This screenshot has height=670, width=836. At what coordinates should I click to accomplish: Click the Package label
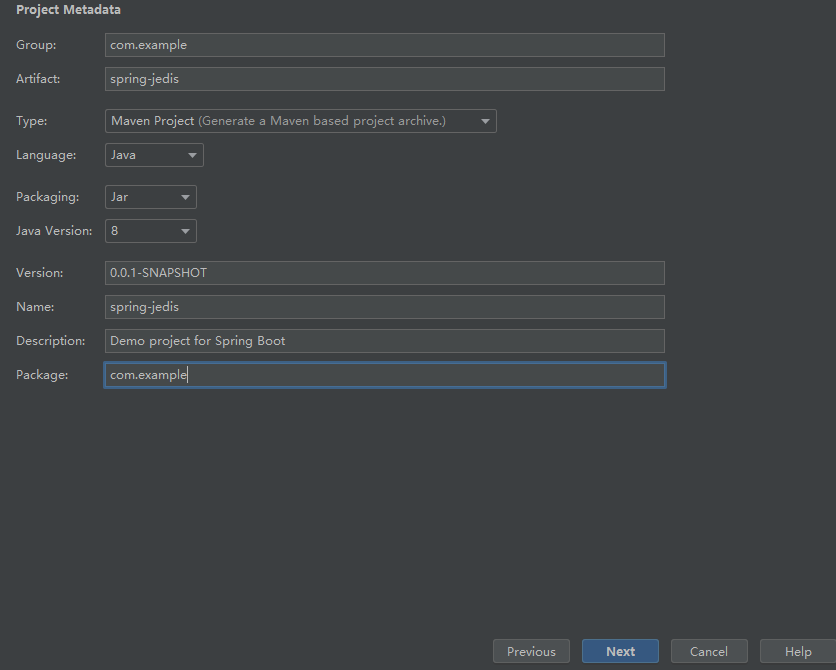tap(42, 375)
